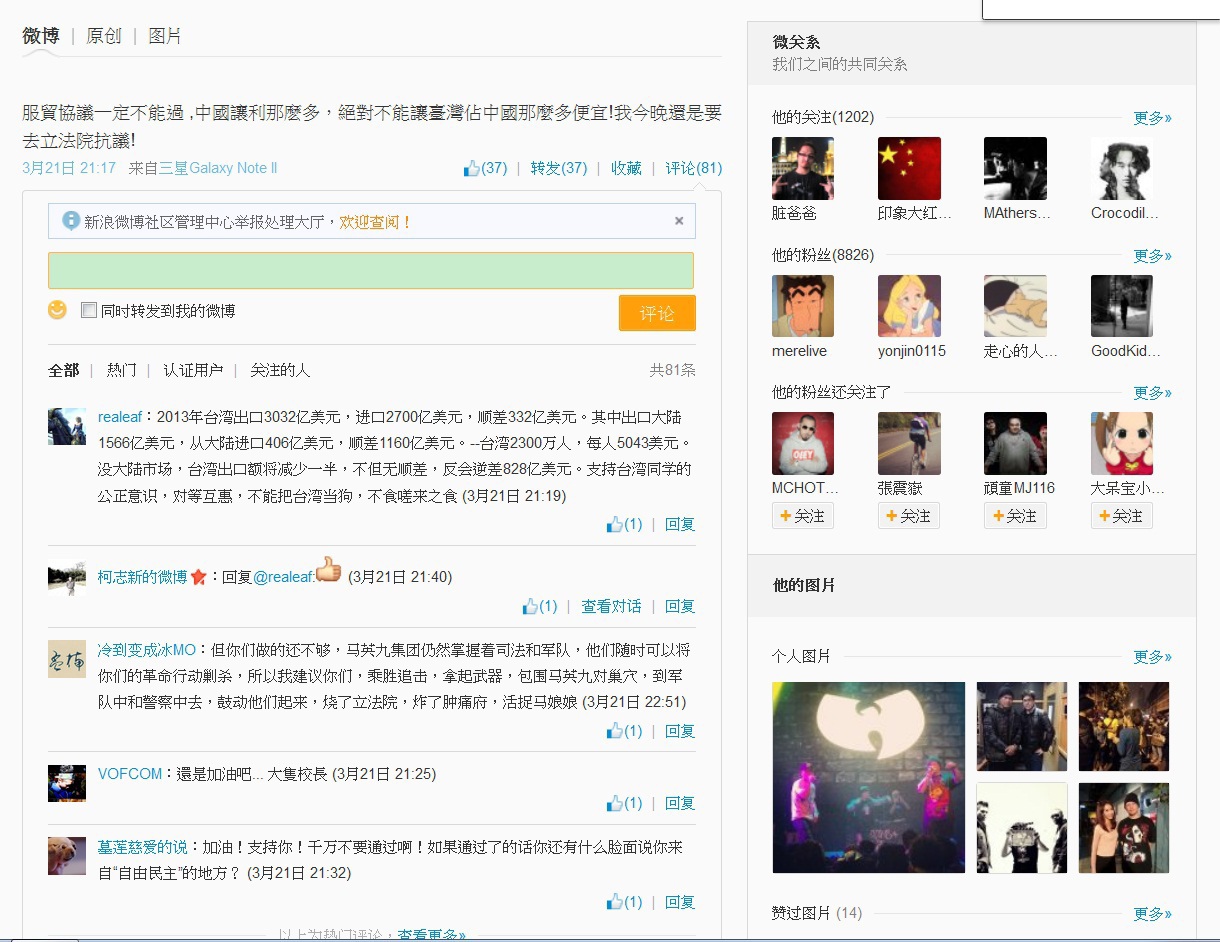
Task: Expand 更多 for 他的粉丝
Action: pos(1152,255)
